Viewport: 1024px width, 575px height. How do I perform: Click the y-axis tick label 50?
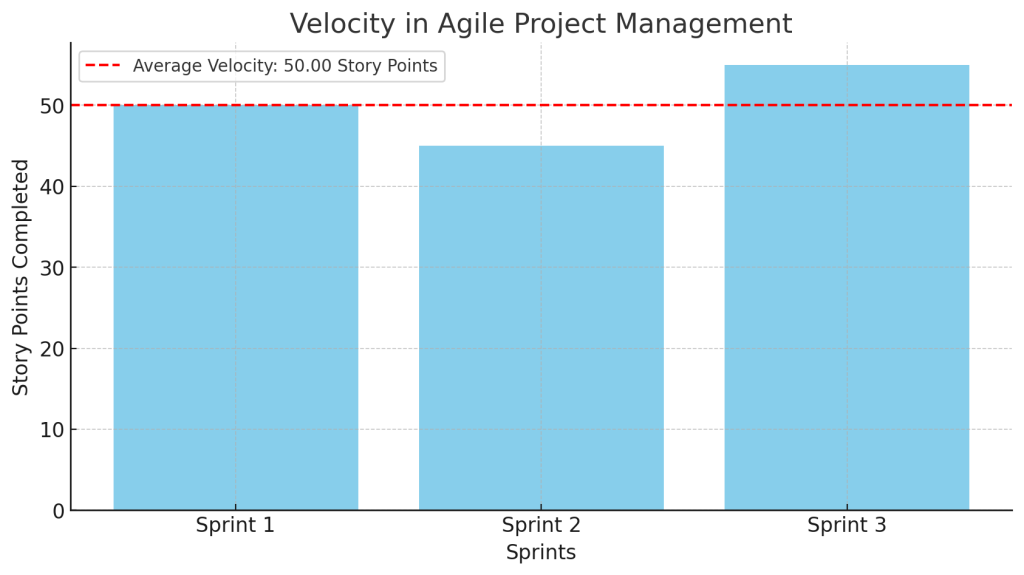point(51,106)
